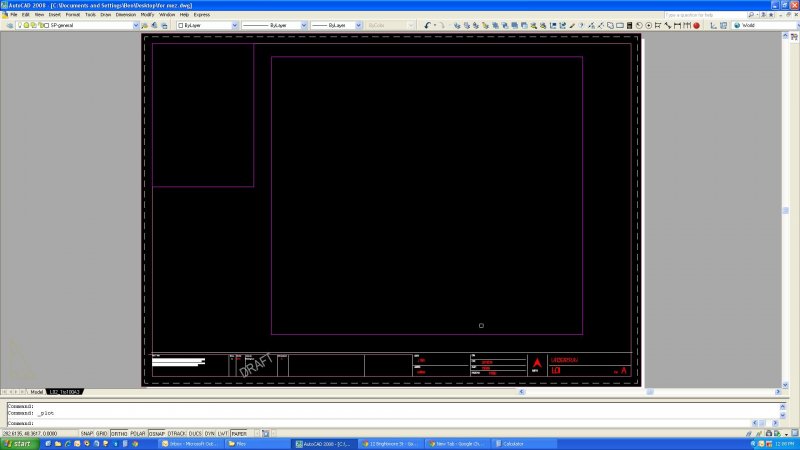The image size is (800, 450).
Task: Expand the Undo history dropdown arrow
Action: pos(435,25)
